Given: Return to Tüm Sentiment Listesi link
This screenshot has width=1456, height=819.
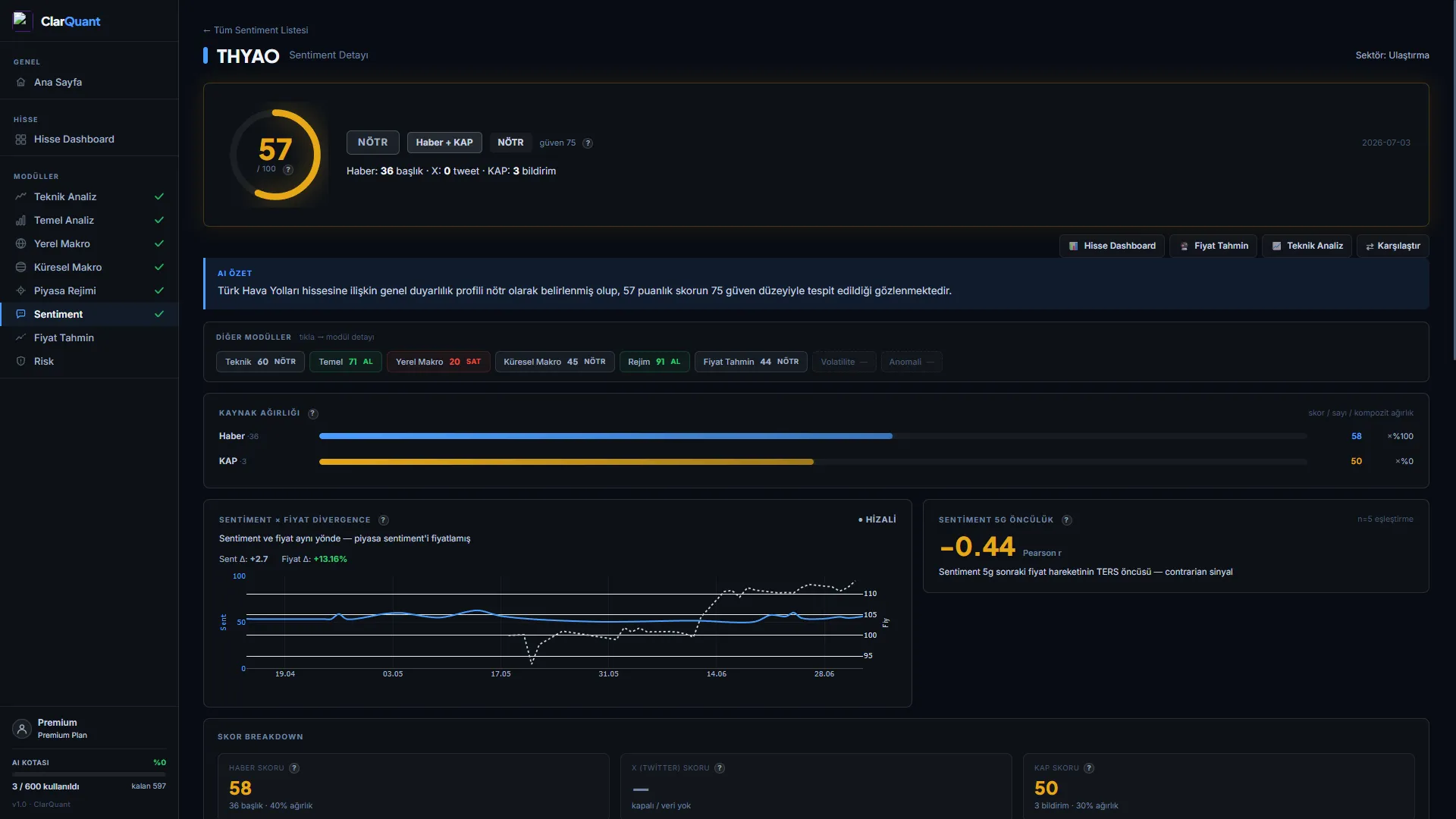Looking at the screenshot, I should [x=256, y=30].
